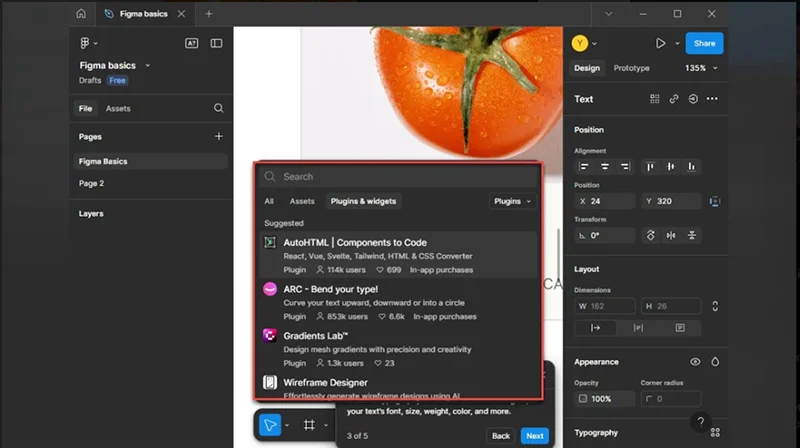
Task: Open the Plugins filter dropdown
Action: click(x=512, y=201)
